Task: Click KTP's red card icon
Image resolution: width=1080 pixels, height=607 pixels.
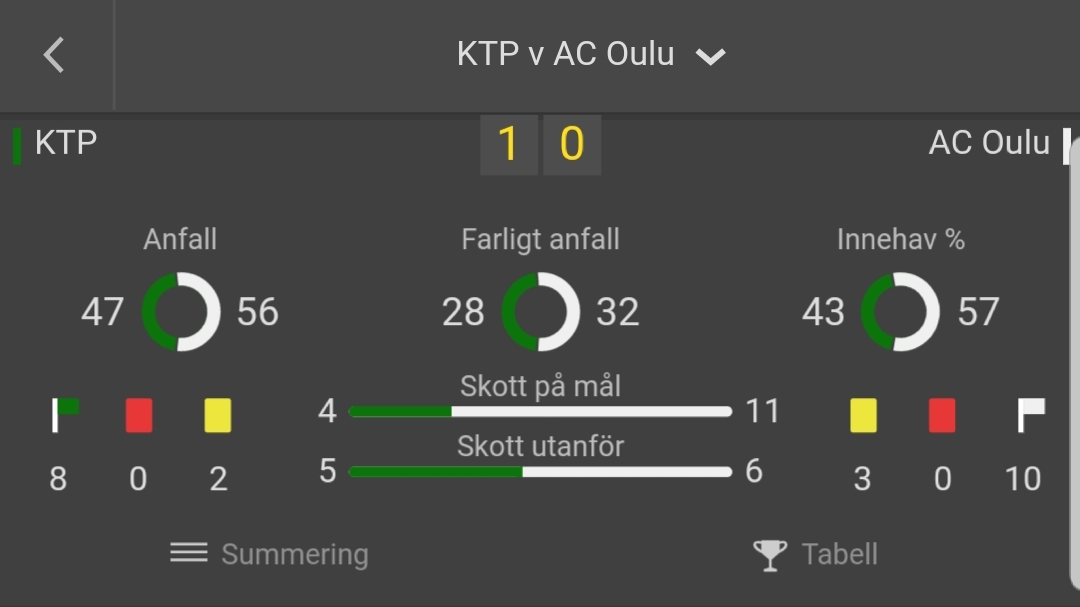Action: tap(139, 415)
